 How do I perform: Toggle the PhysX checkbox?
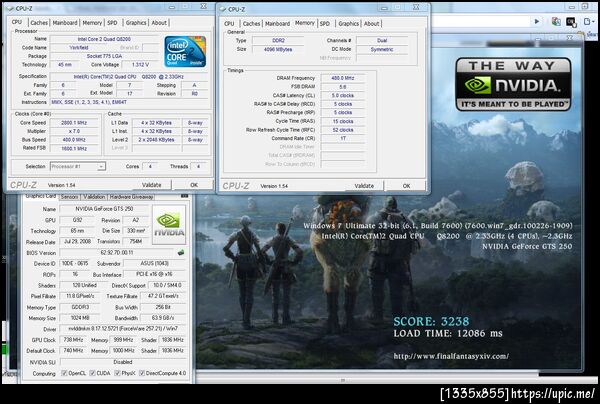point(117,373)
